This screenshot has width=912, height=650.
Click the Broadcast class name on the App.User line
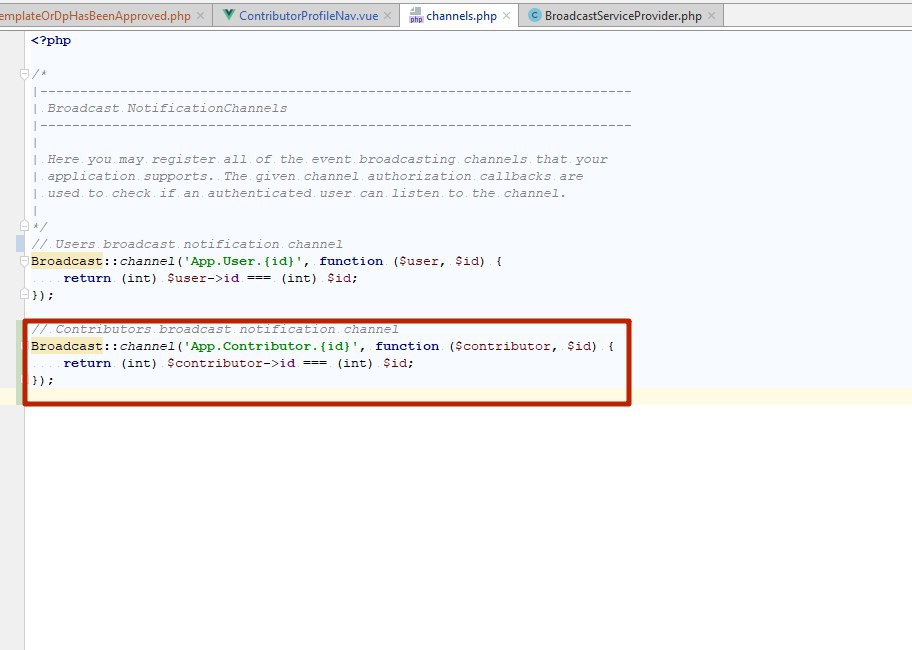tap(66, 261)
